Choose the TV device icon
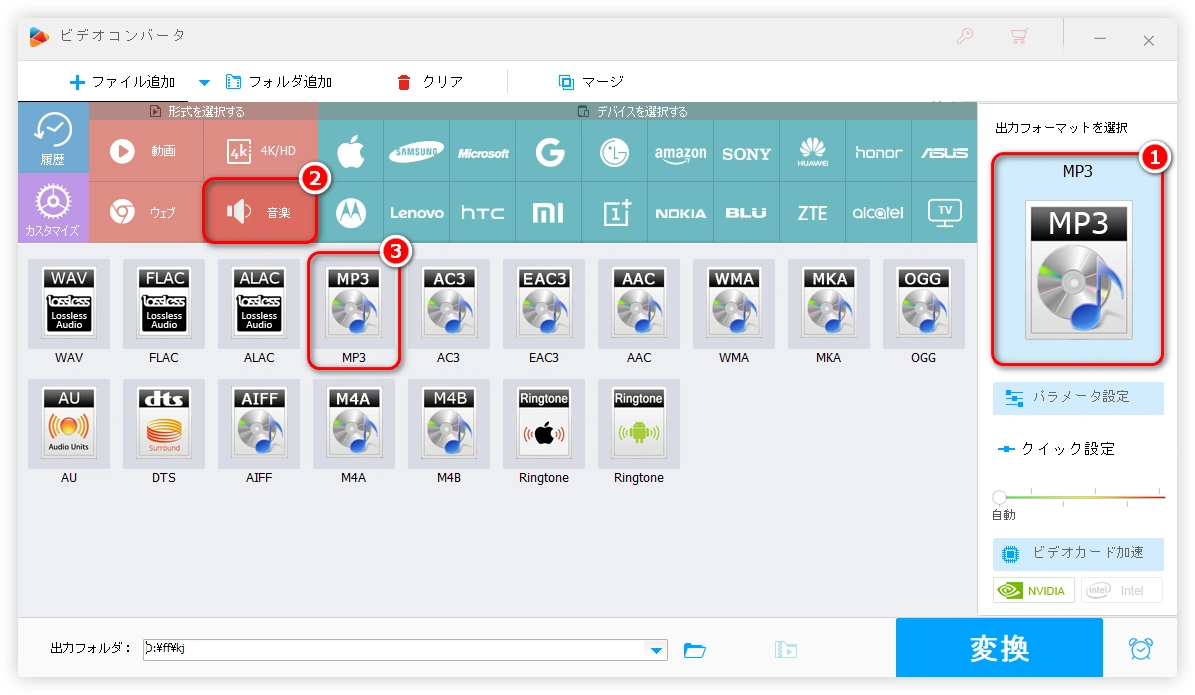Image resolution: width=1195 pixels, height=695 pixels. 944,211
